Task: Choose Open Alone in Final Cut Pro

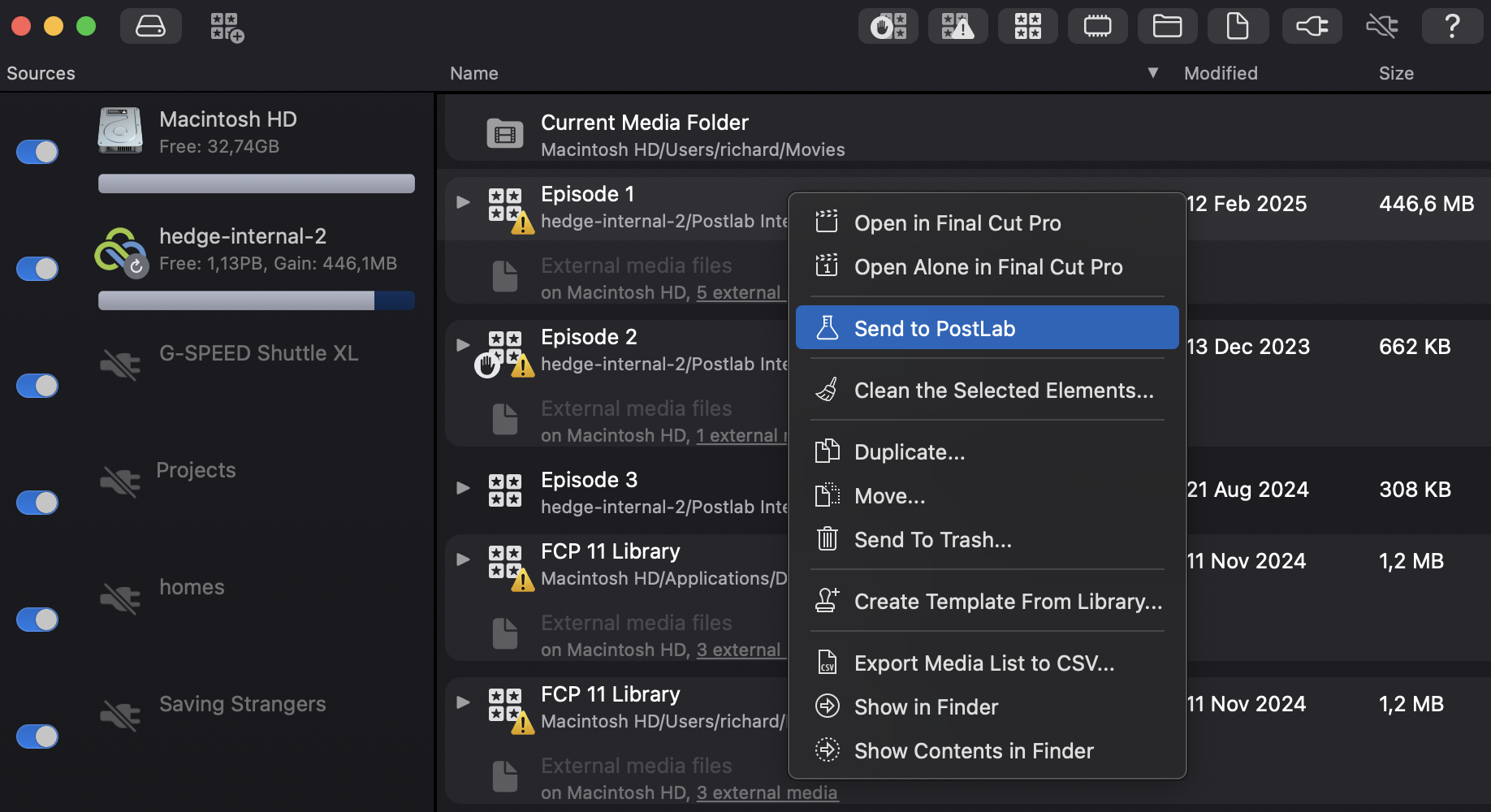Action: tap(987, 267)
